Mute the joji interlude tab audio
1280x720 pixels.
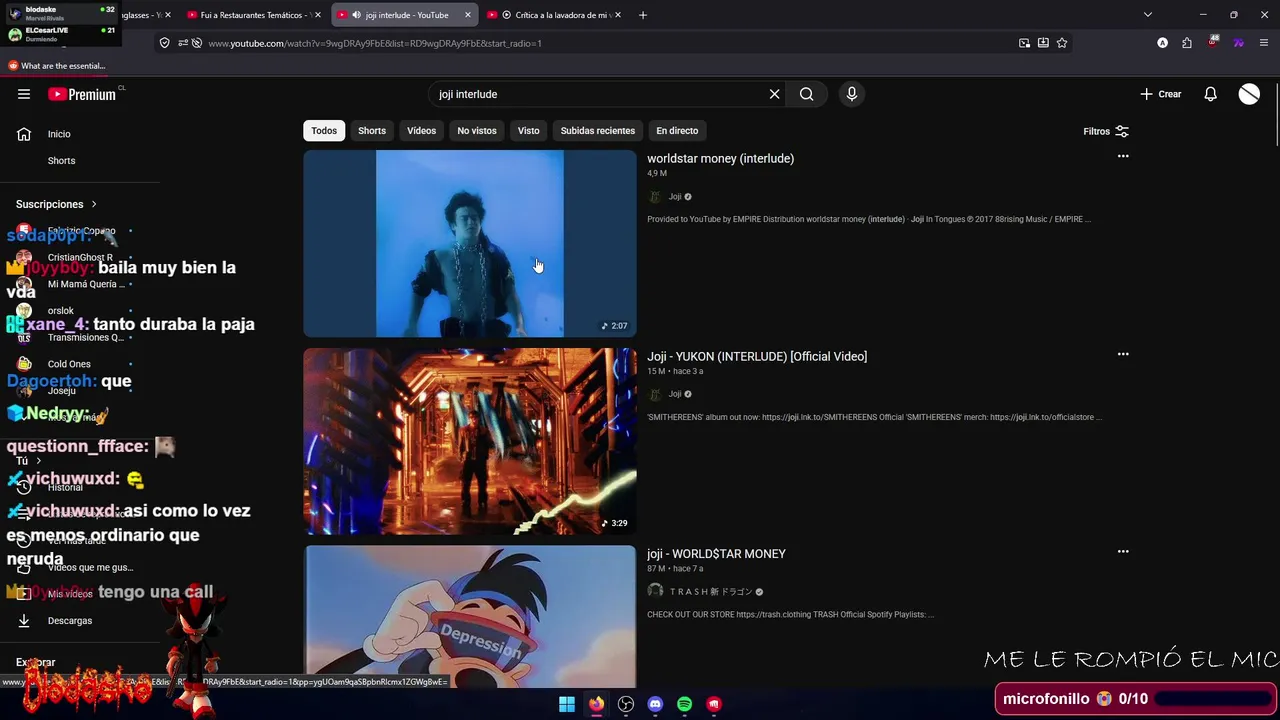(356, 15)
